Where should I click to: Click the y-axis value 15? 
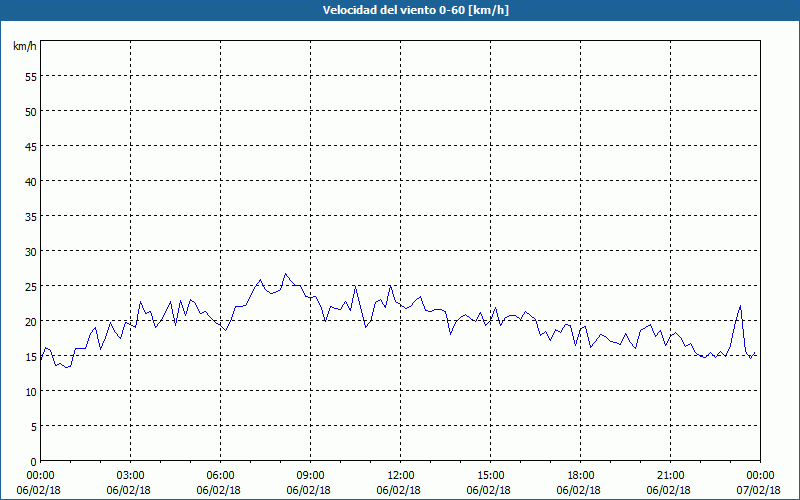pyautogui.click(x=31, y=357)
